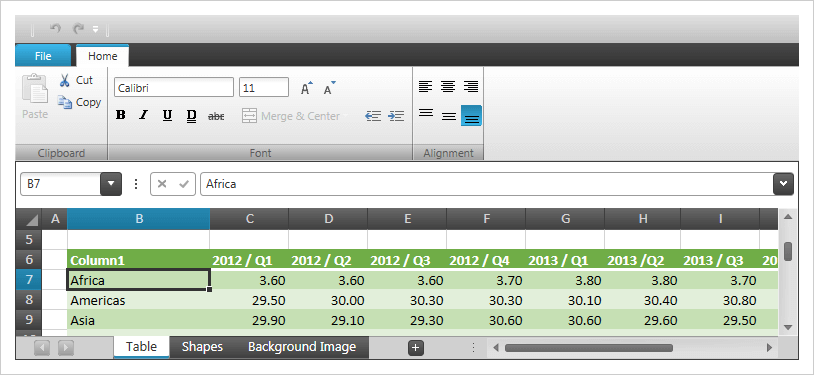Image resolution: width=814 pixels, height=375 pixels.
Task: Click the 29.50 cell in Americas row
Action: point(249,300)
